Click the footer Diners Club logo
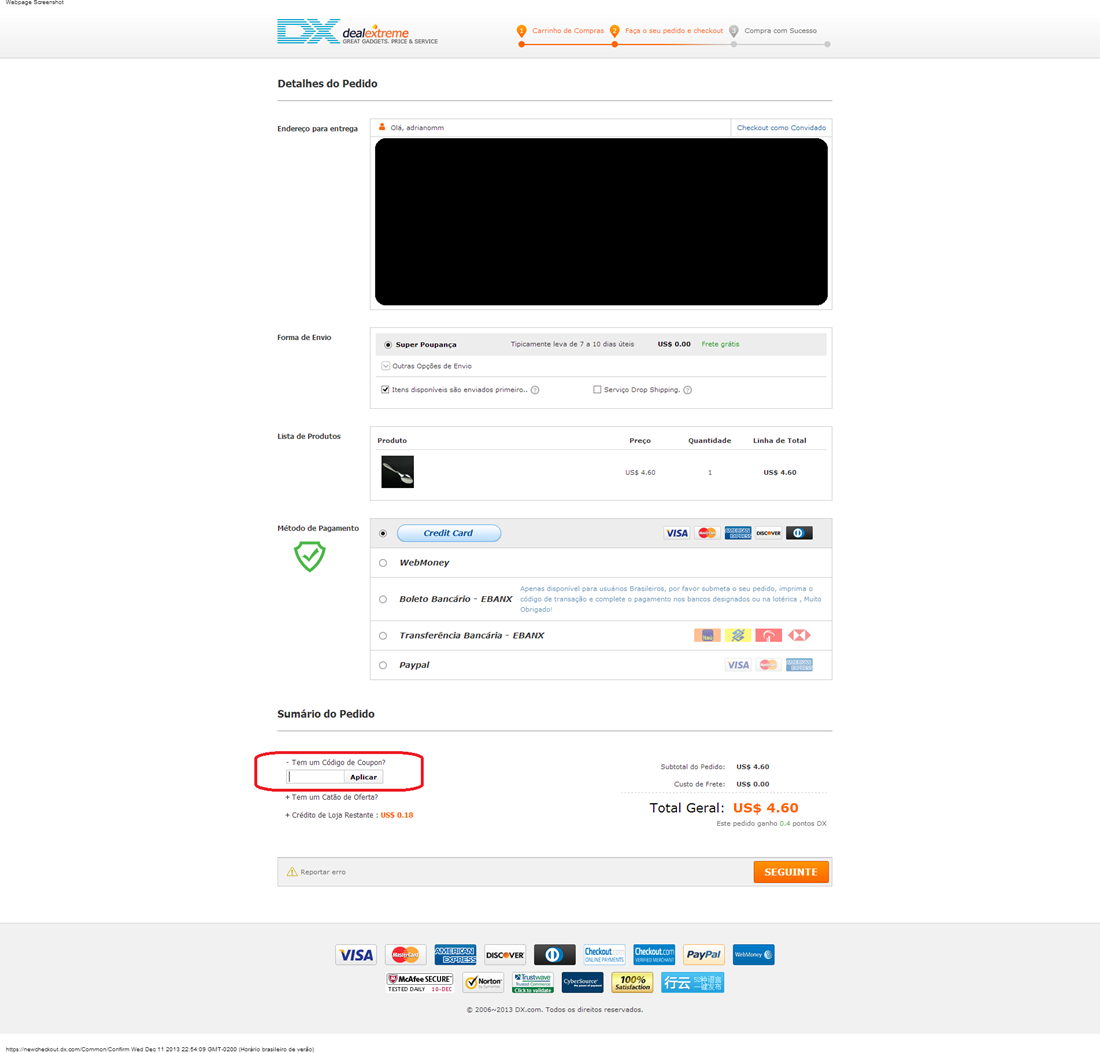The width and height of the screenshot is (1100, 1053). (x=555, y=955)
